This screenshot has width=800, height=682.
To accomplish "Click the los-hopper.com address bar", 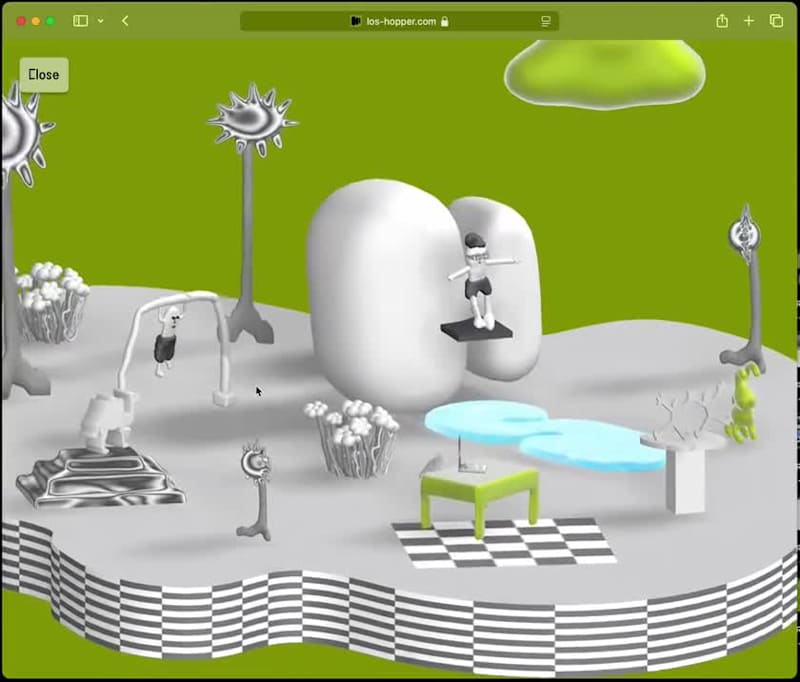I will [x=400, y=21].
